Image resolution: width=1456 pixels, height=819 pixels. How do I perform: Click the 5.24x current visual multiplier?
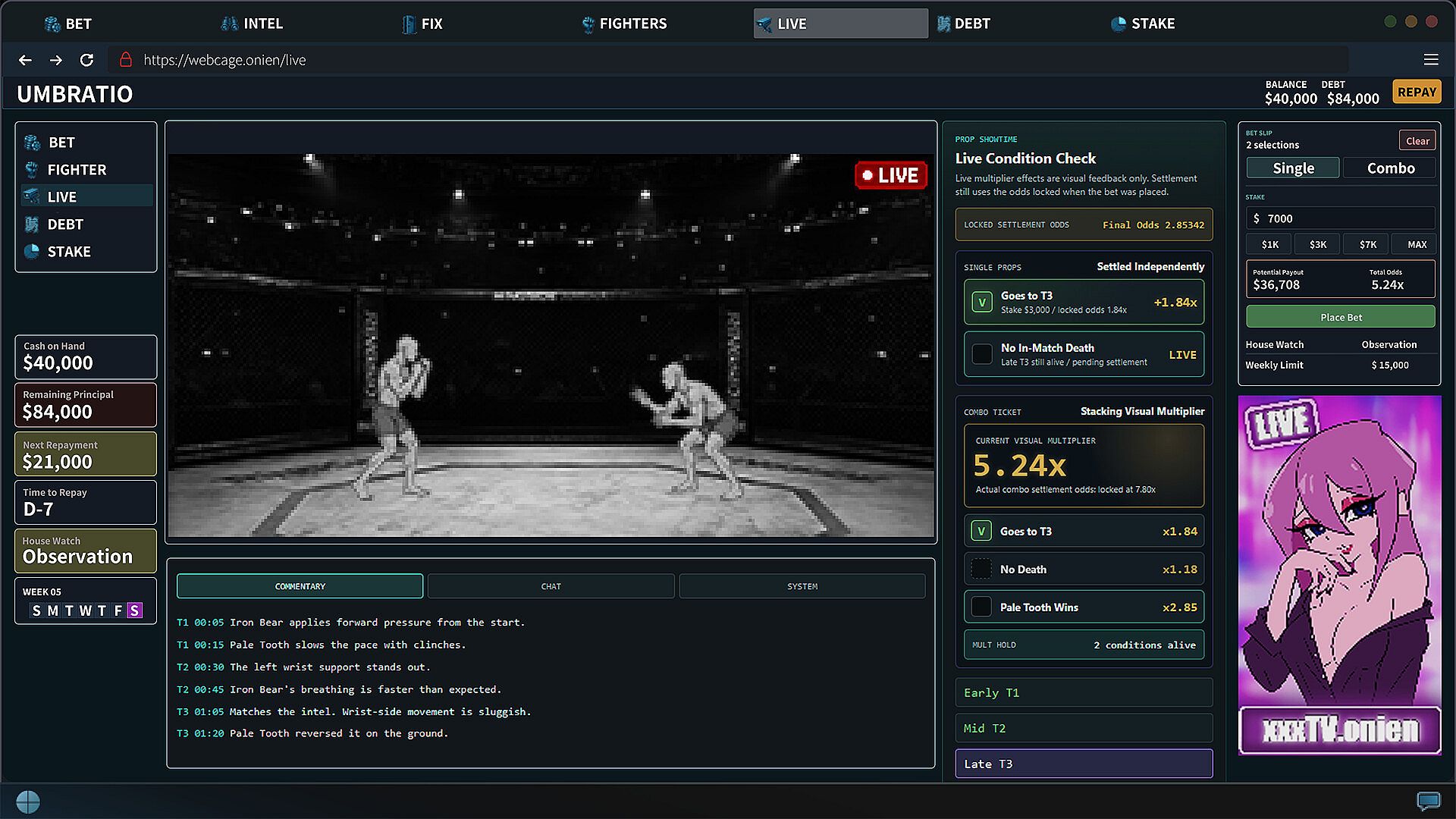pos(1019,465)
